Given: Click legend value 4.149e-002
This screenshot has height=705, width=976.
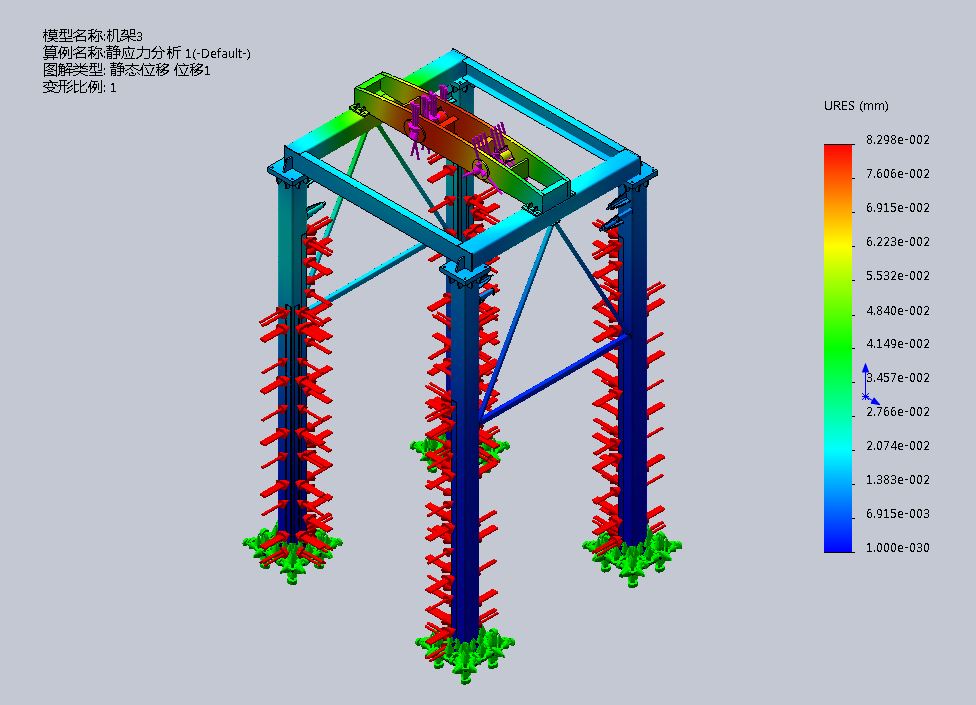Looking at the screenshot, I should coord(898,344).
